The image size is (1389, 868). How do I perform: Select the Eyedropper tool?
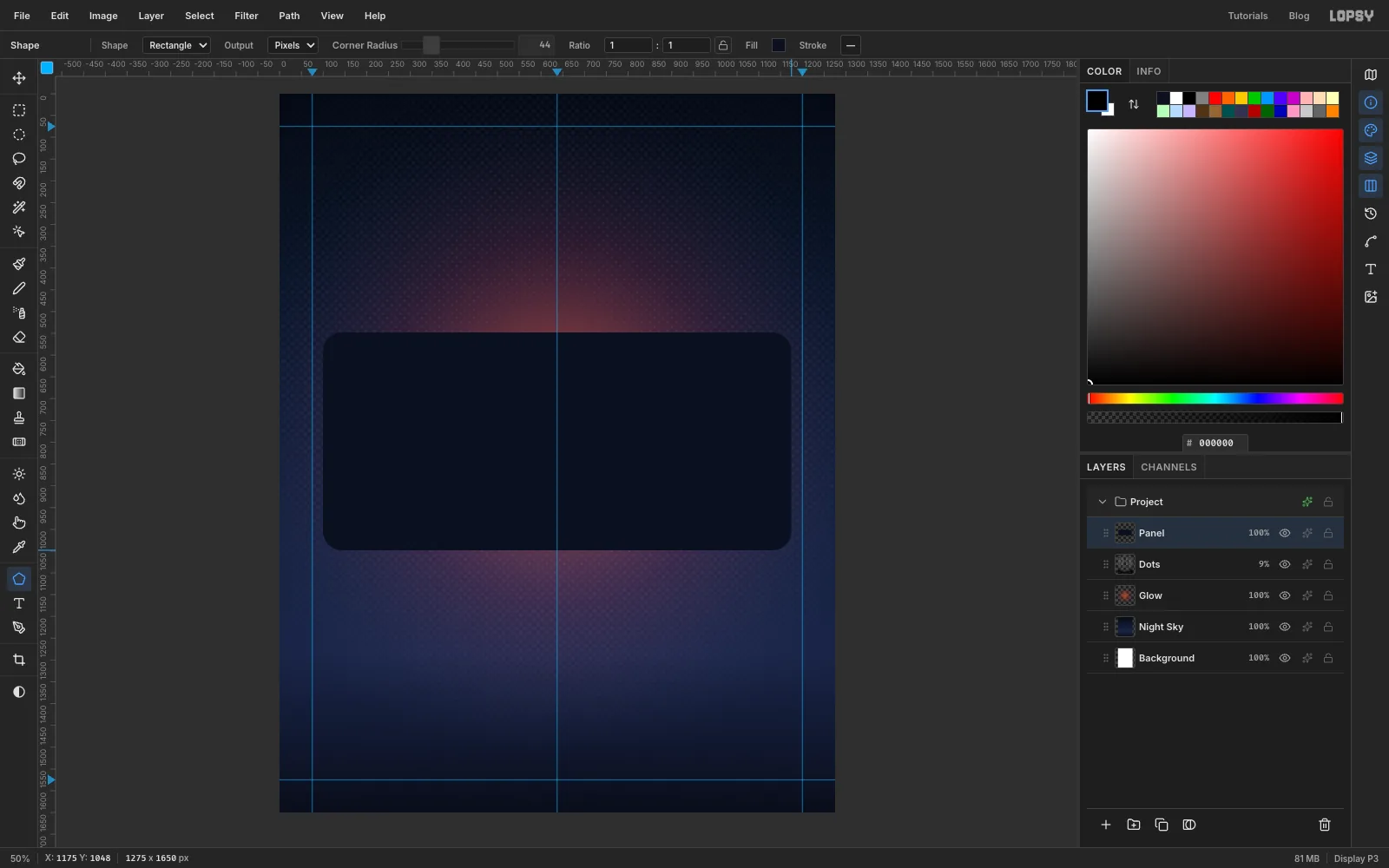(19, 547)
